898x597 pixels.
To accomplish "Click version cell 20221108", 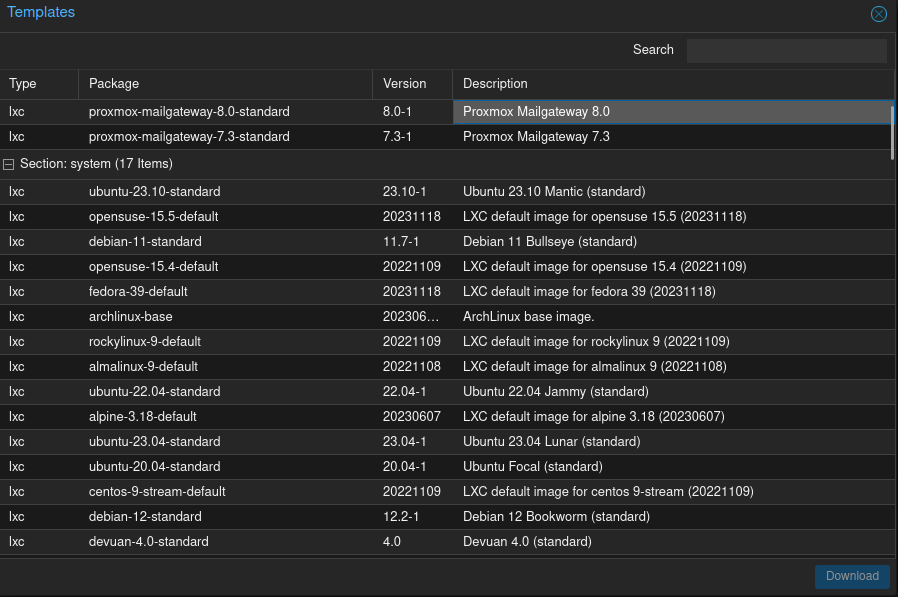I will (x=412, y=367).
